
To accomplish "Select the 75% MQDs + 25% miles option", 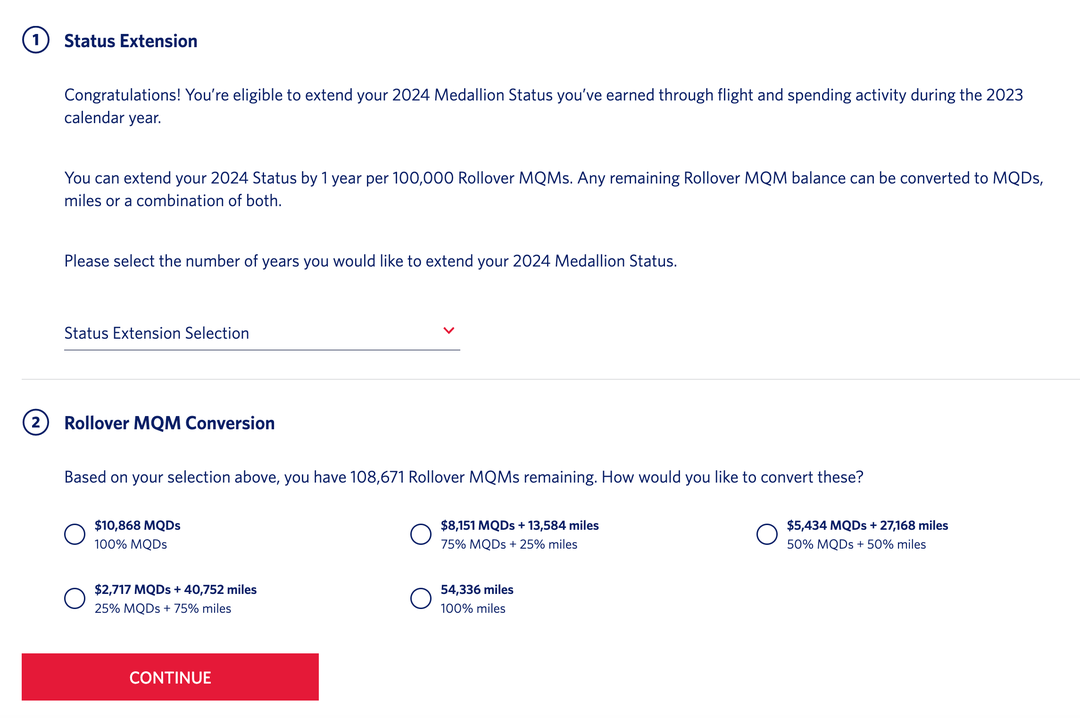I will (420, 534).
